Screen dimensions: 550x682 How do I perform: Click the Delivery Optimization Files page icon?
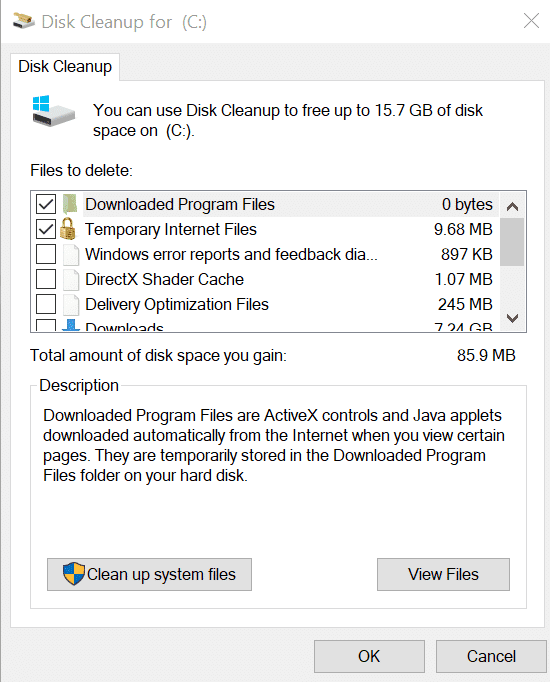[71, 304]
